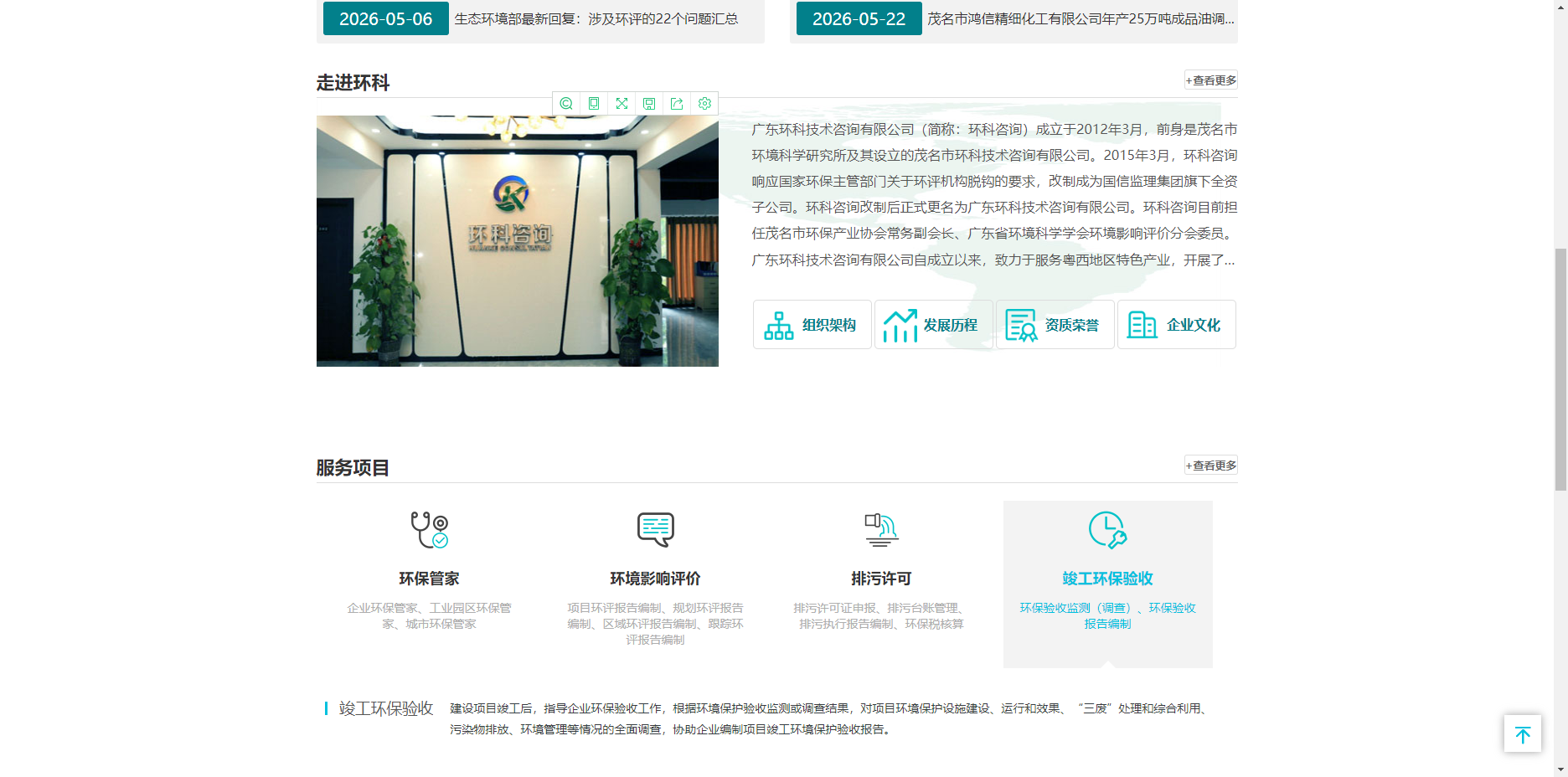Click 查看更多 beside 走进环科 heading
Viewport: 1568px width, 777px height.
tap(1211, 80)
